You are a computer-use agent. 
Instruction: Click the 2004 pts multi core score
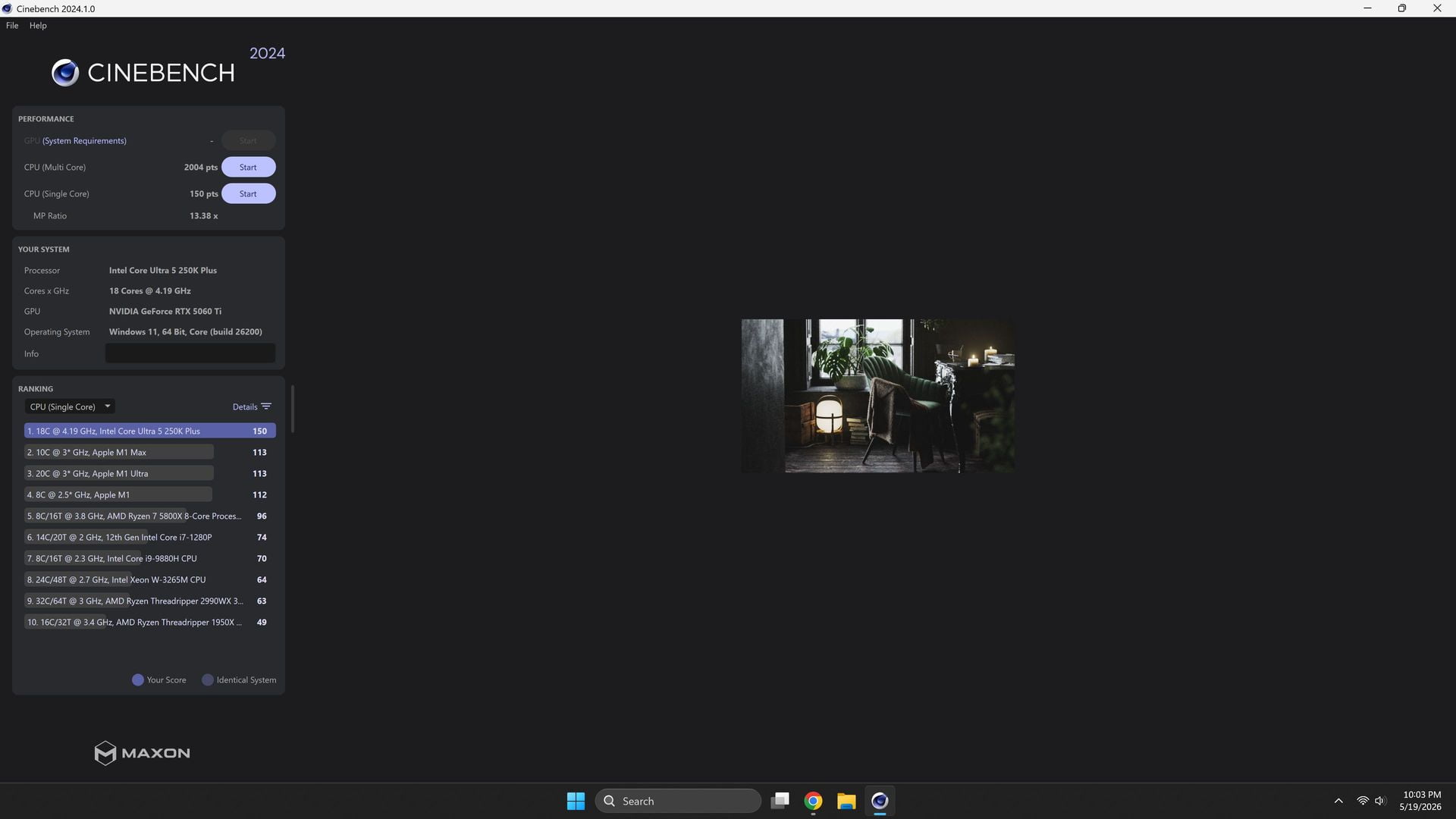point(200,167)
